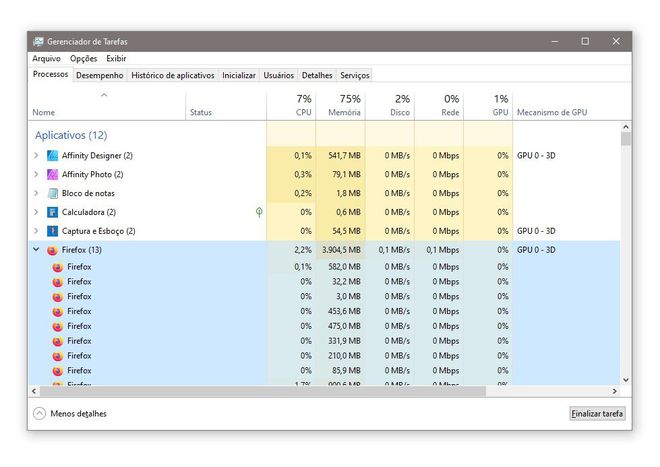Open the Exibir menu
Image resolution: width=660 pixels, height=467 pixels.
pyautogui.click(x=116, y=59)
